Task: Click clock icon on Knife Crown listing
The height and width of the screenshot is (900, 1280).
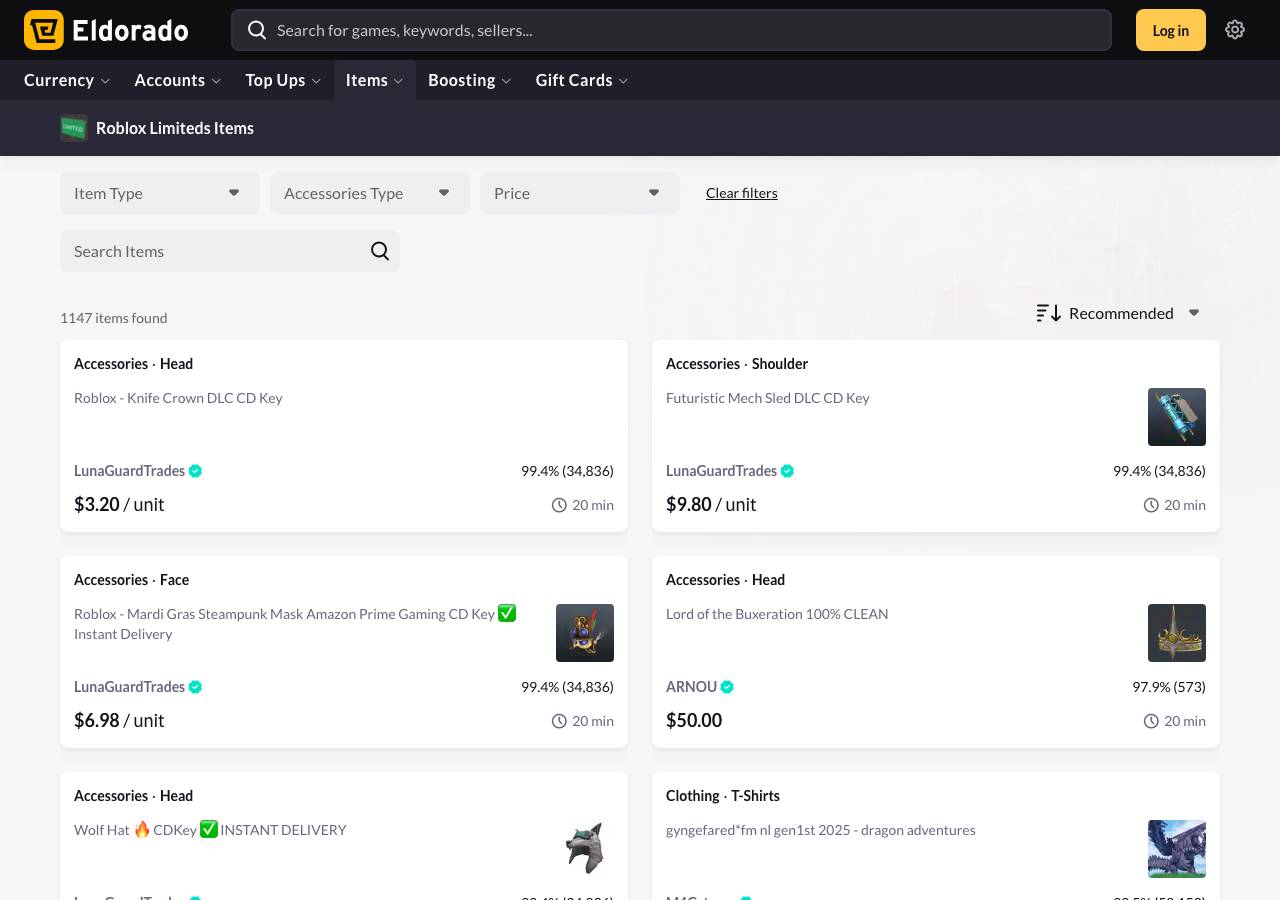Action: click(x=559, y=505)
